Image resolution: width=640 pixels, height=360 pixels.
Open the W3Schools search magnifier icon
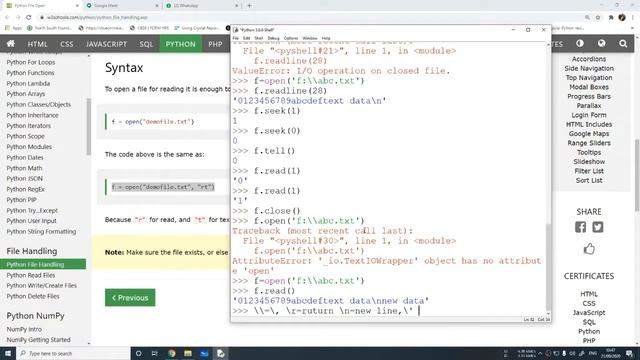(x=623, y=44)
